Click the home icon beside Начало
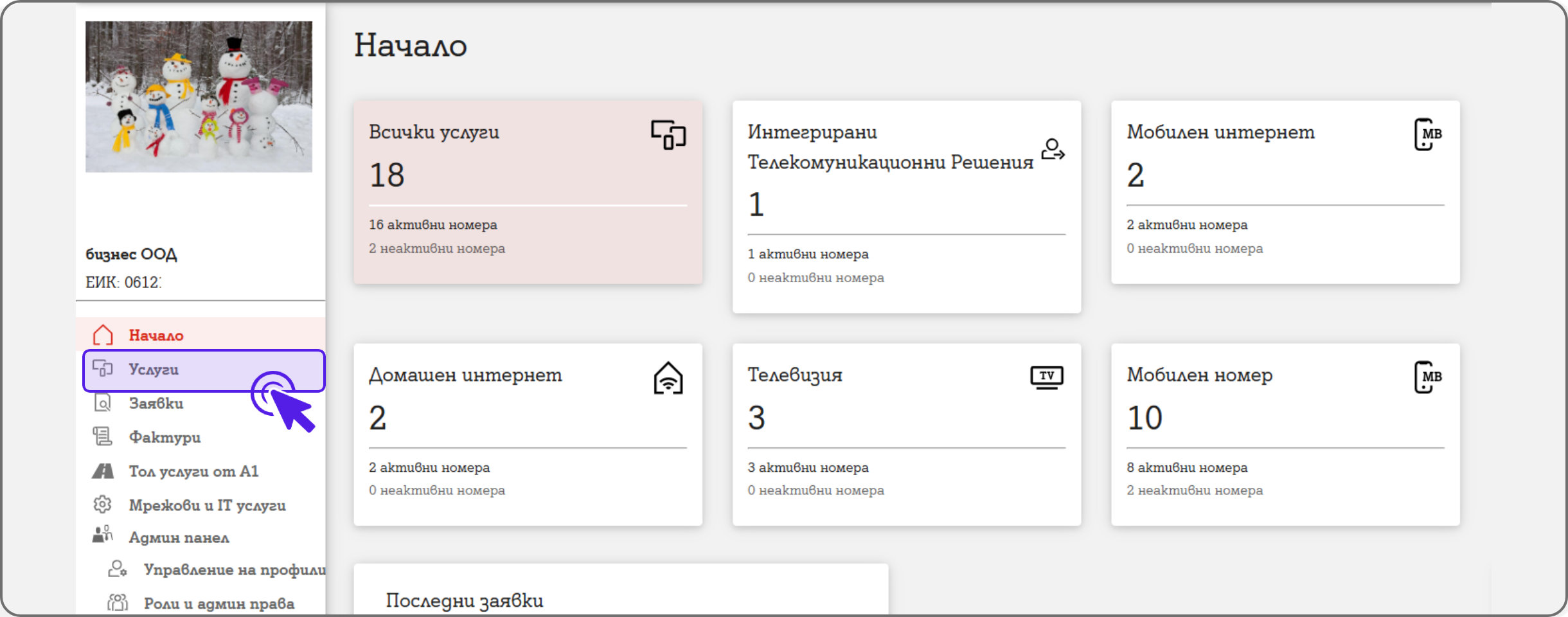Image resolution: width=1568 pixels, height=617 pixels. click(103, 335)
